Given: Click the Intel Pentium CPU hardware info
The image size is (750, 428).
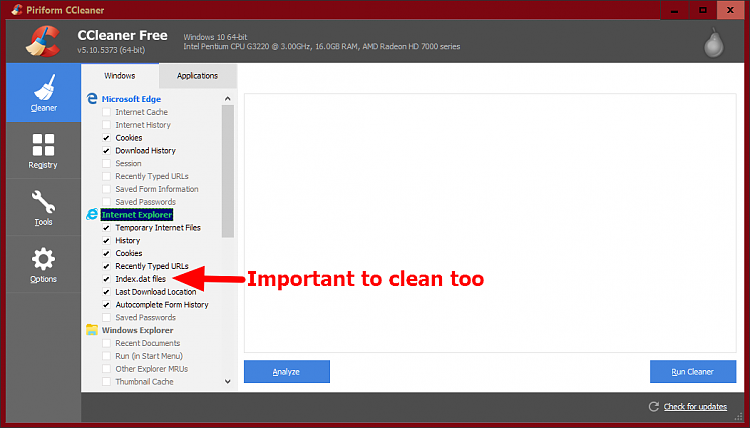Looking at the screenshot, I should tap(321, 46).
